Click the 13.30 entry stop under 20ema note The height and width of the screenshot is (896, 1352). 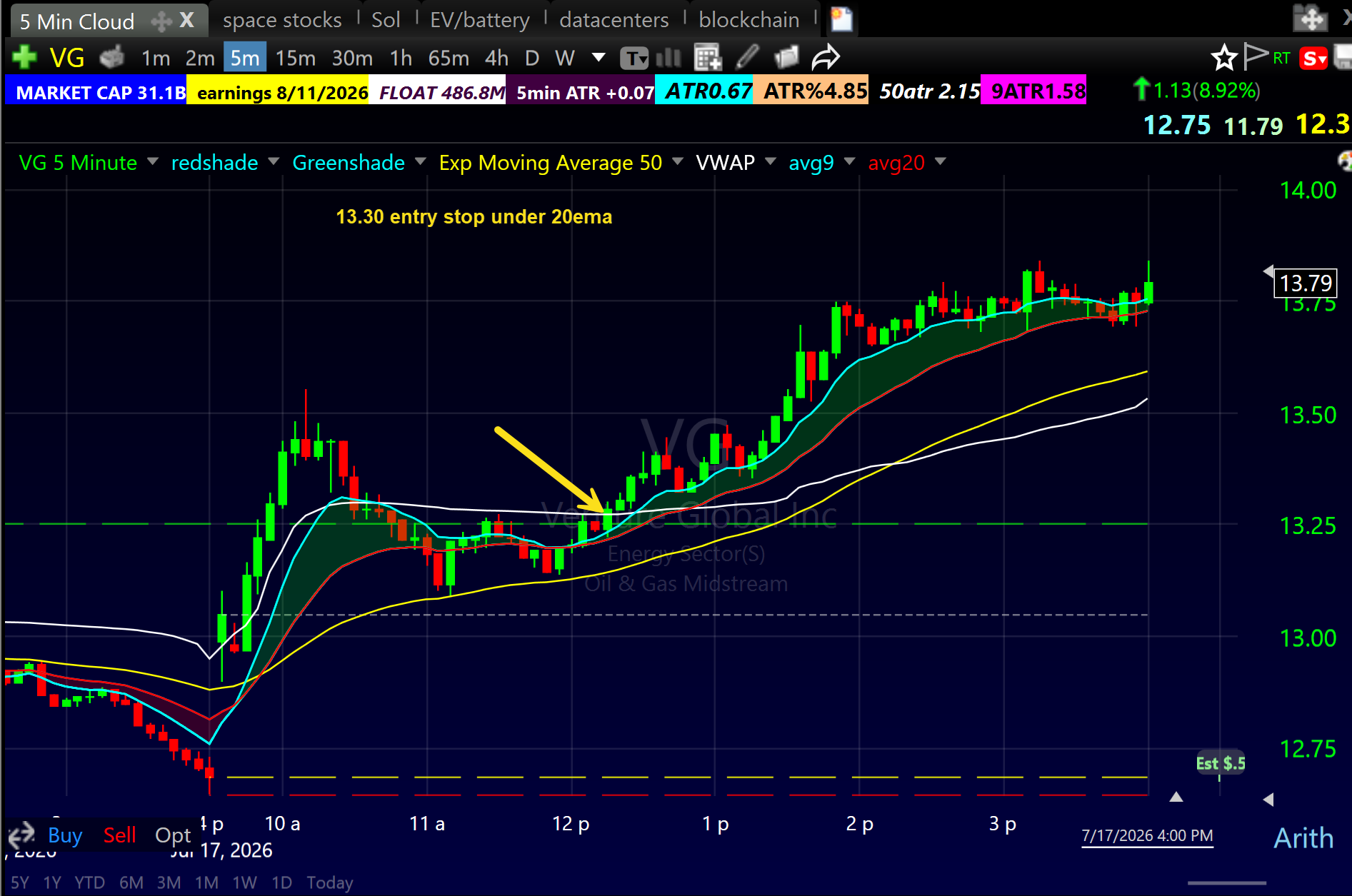(474, 216)
